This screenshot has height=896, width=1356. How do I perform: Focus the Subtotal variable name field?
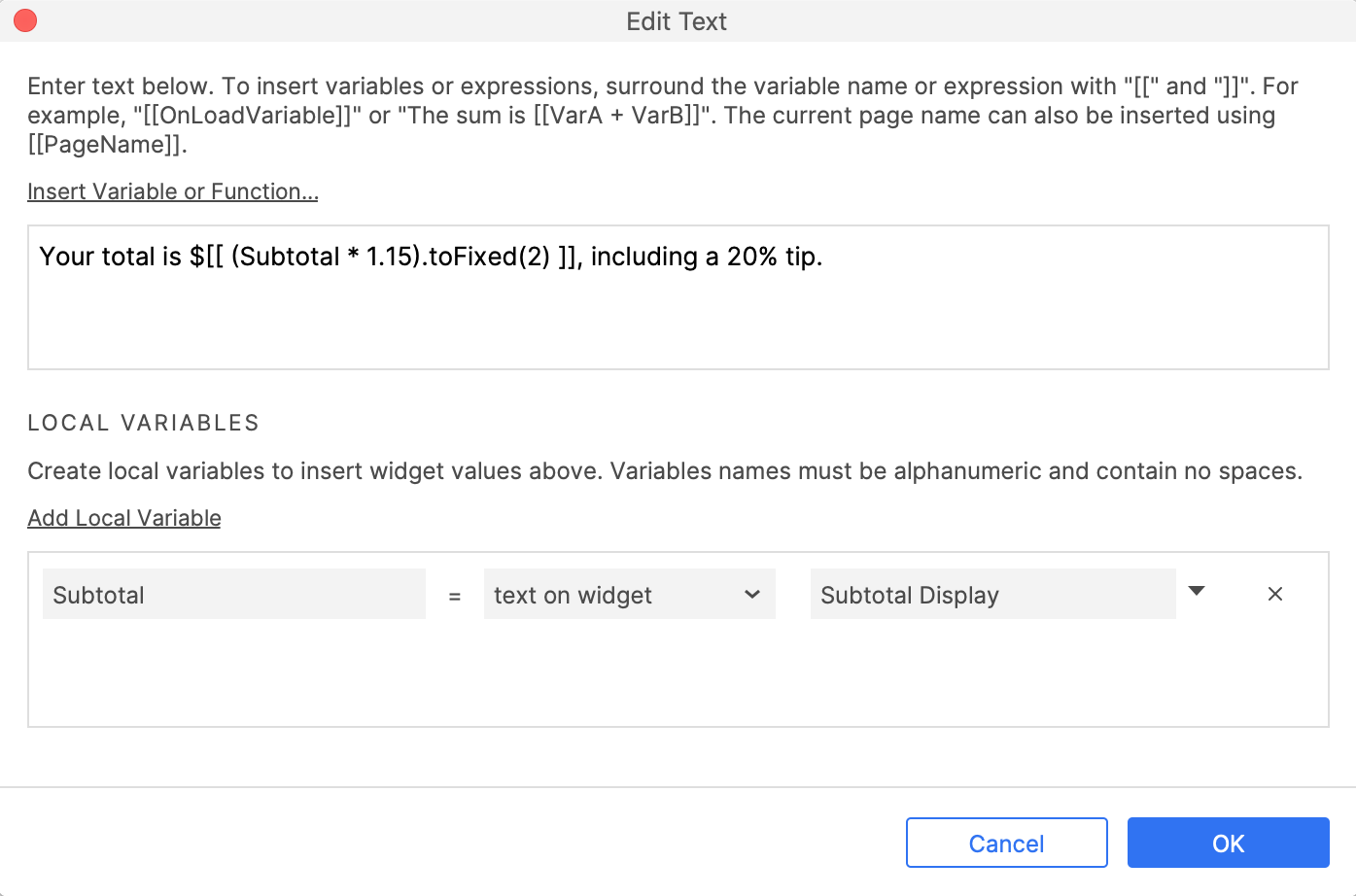coord(233,595)
